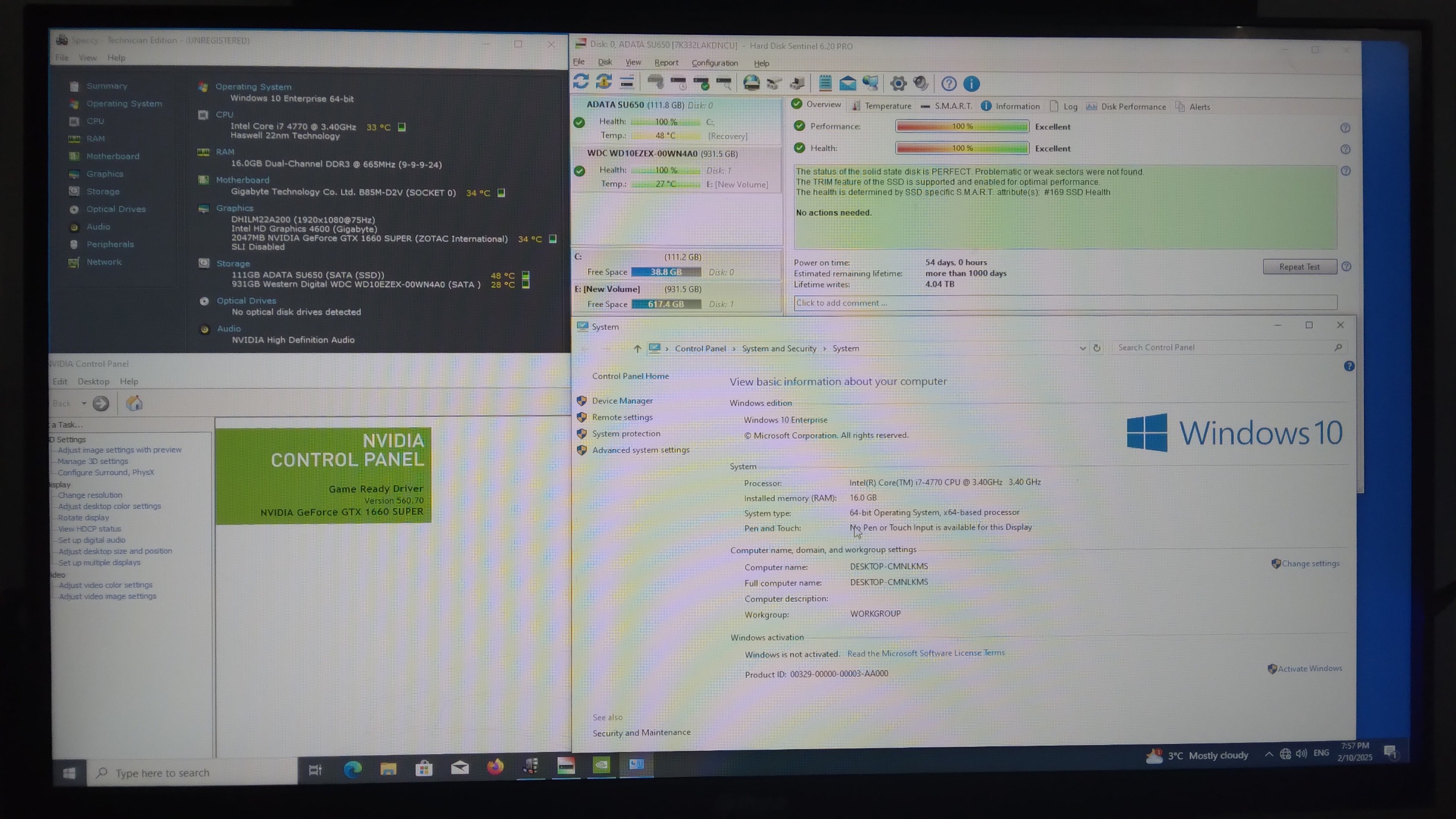Click the Windows taskbar search box
Screen dimensions: 1456x819
(x=192, y=772)
